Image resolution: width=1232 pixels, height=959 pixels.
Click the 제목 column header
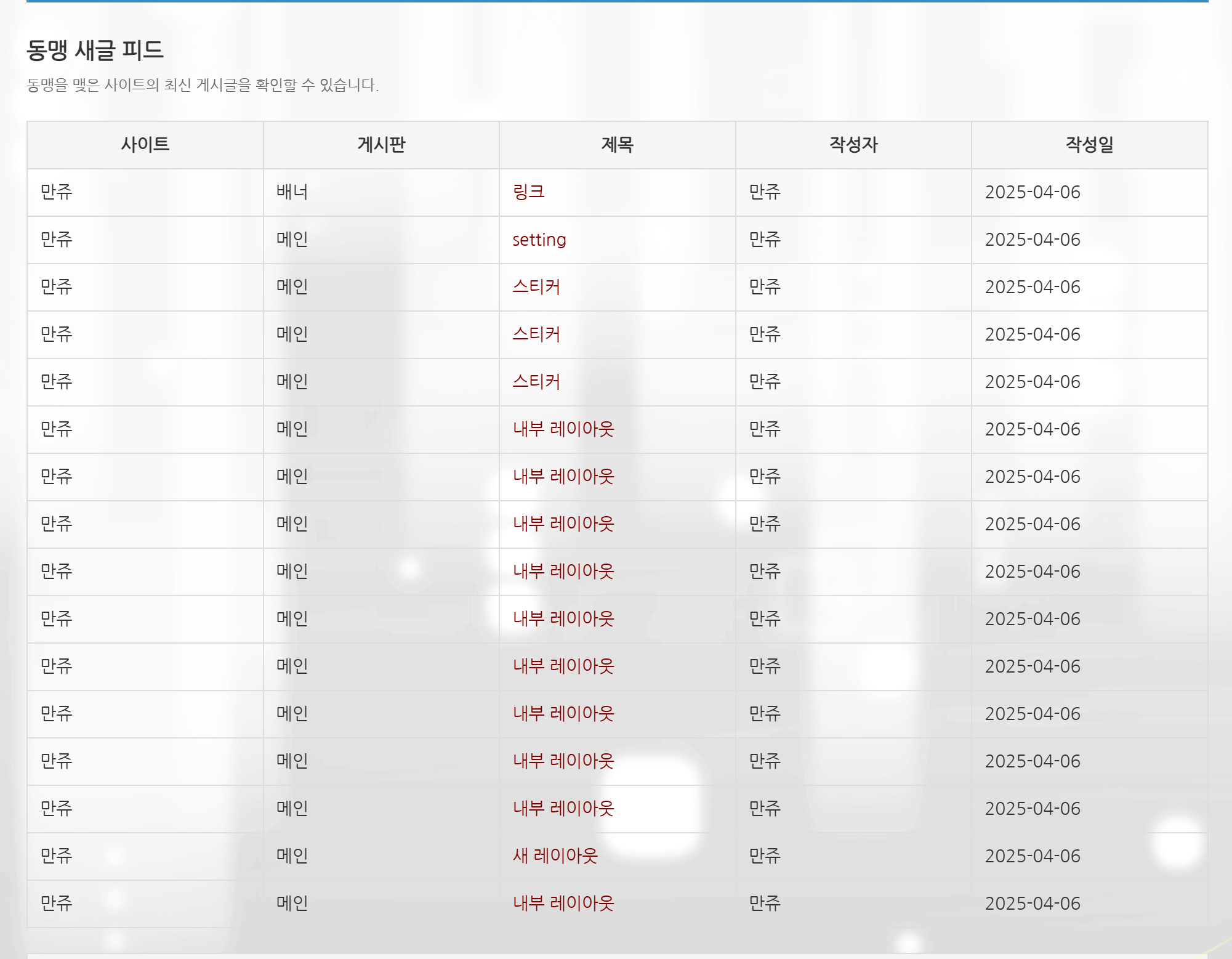[x=617, y=145]
